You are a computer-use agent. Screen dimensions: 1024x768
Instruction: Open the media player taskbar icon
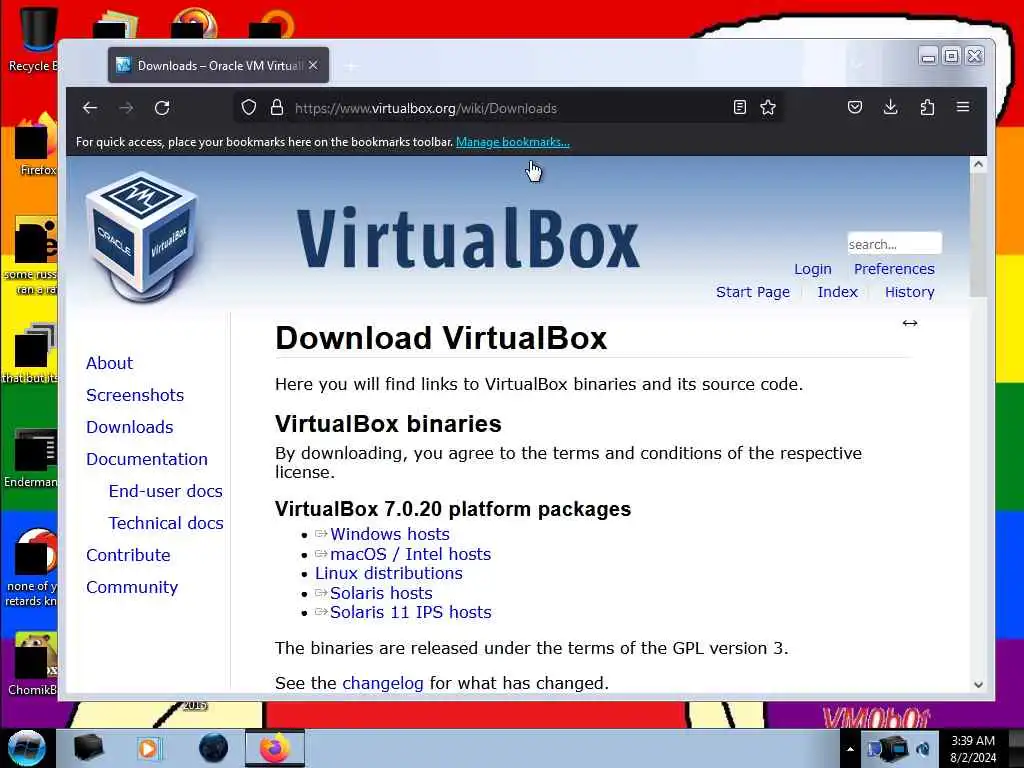[149, 748]
